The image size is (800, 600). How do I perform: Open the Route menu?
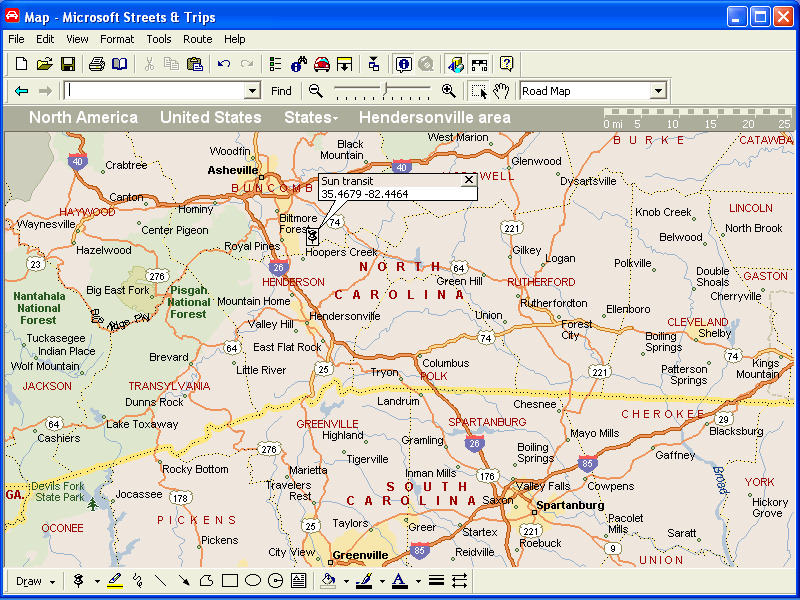point(197,39)
